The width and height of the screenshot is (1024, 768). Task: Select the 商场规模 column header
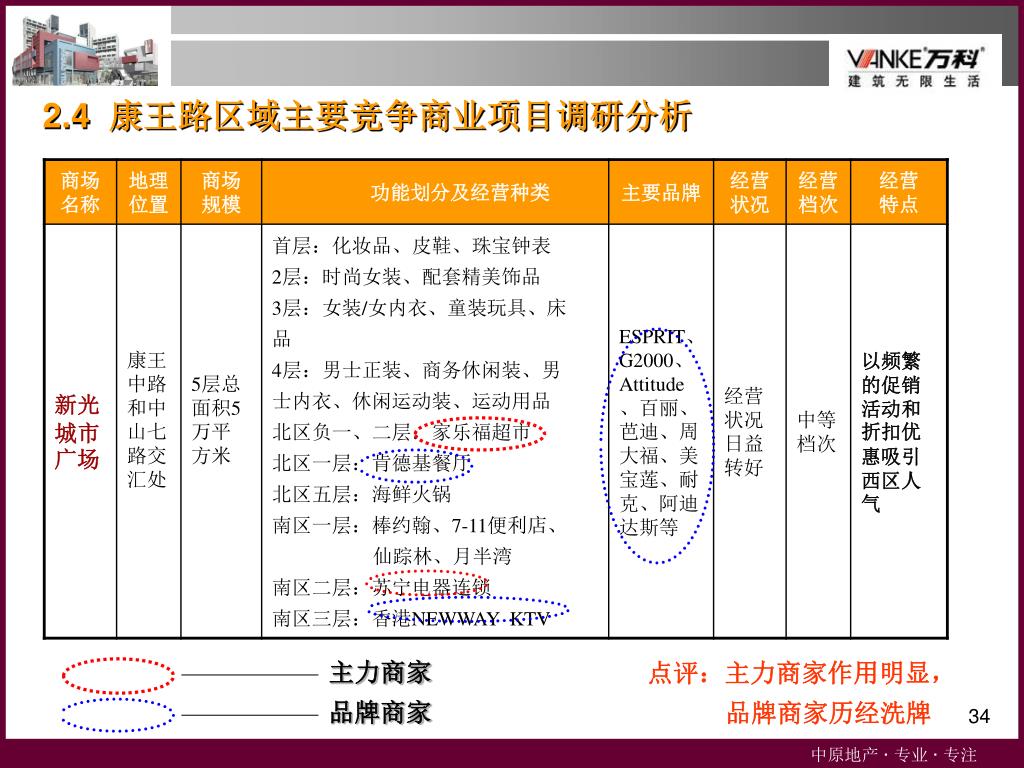[221, 192]
